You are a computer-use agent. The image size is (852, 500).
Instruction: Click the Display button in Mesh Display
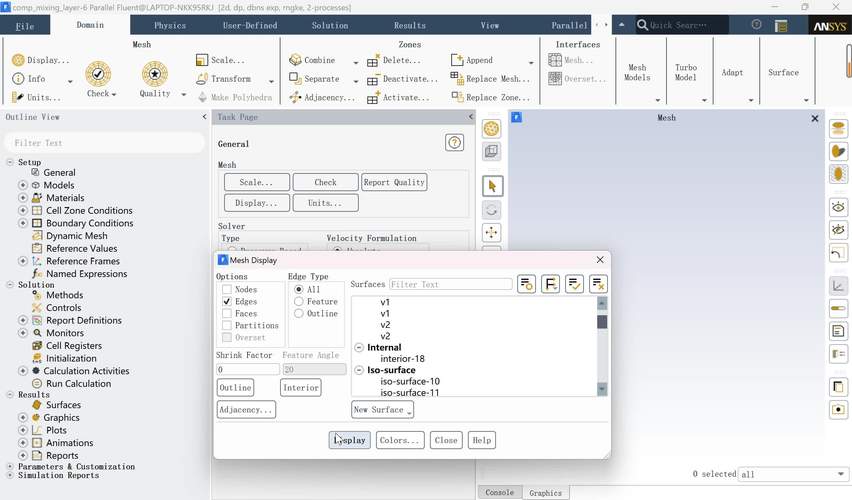click(x=349, y=440)
